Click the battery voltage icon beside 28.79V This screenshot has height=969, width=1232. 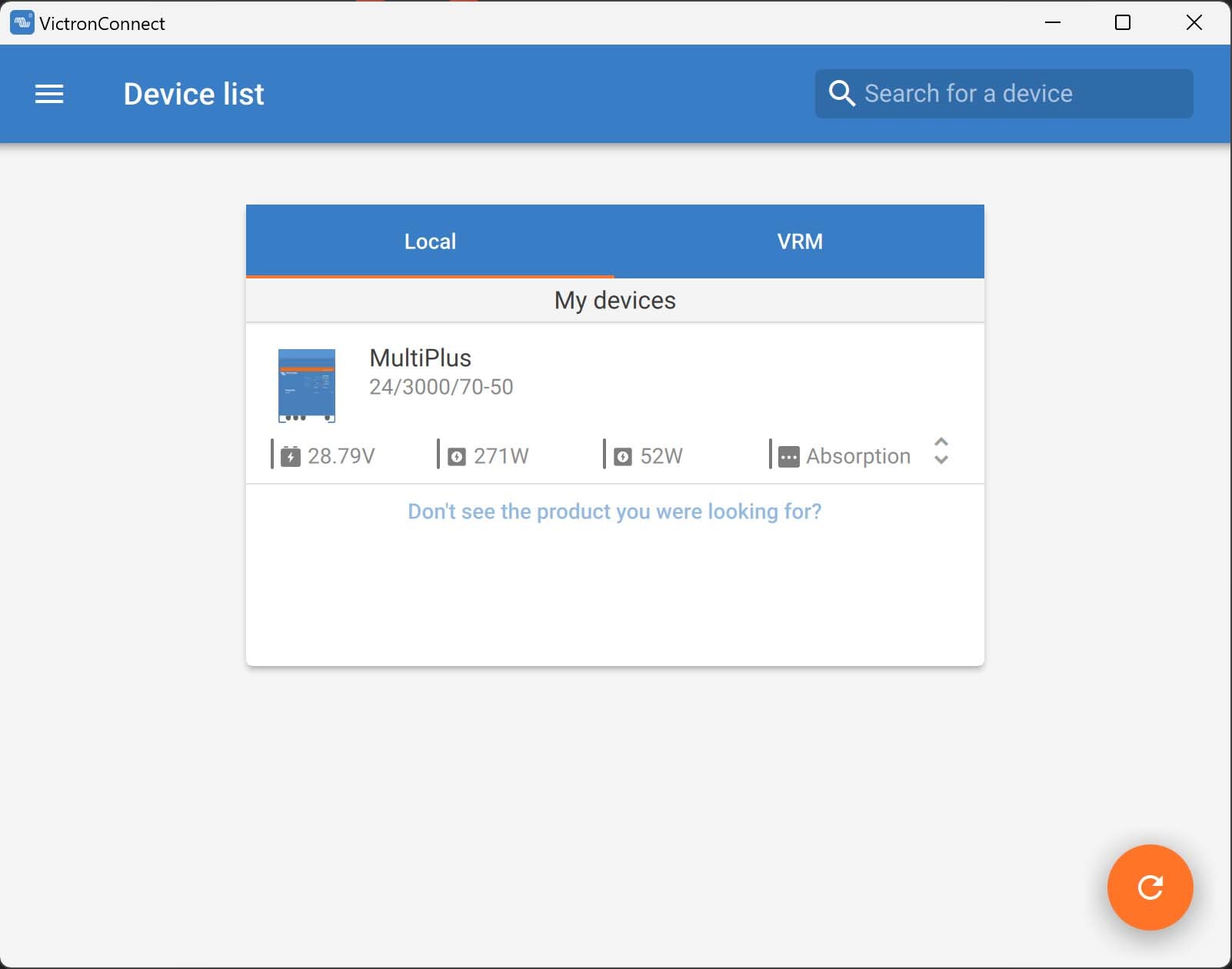coord(290,456)
